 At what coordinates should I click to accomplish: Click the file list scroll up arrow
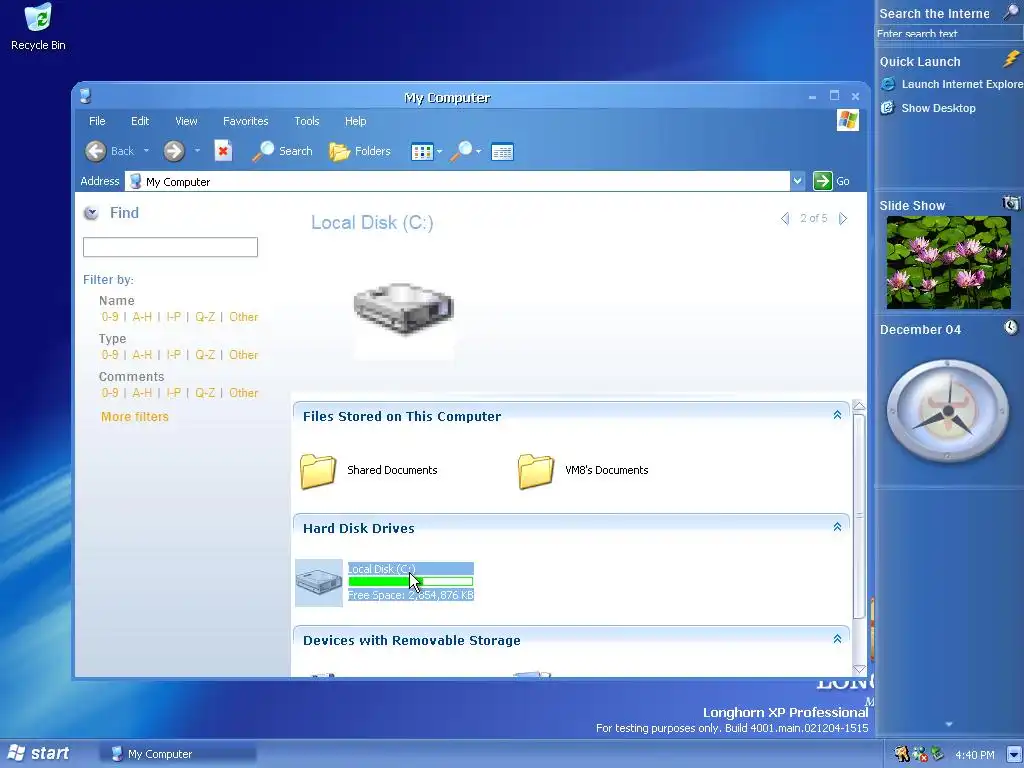[859, 406]
